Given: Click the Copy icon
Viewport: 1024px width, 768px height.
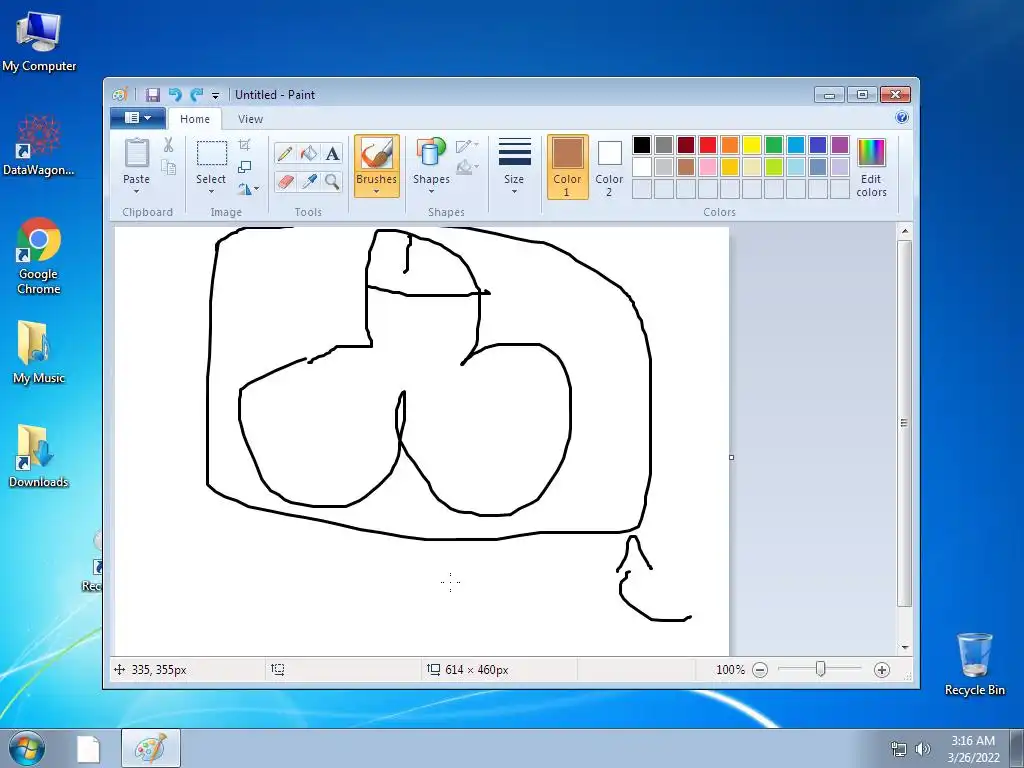Looking at the screenshot, I should (x=168, y=168).
